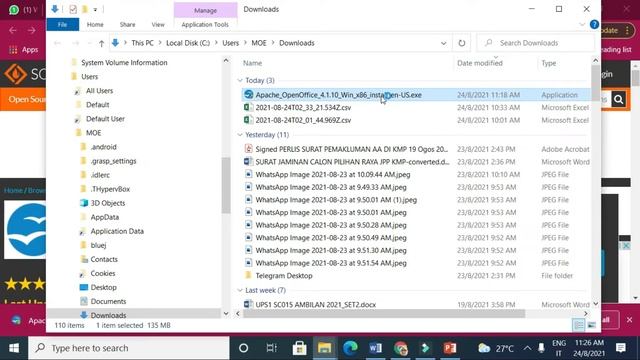
Task: Select the 3D Objects tree item
Action: (108, 203)
